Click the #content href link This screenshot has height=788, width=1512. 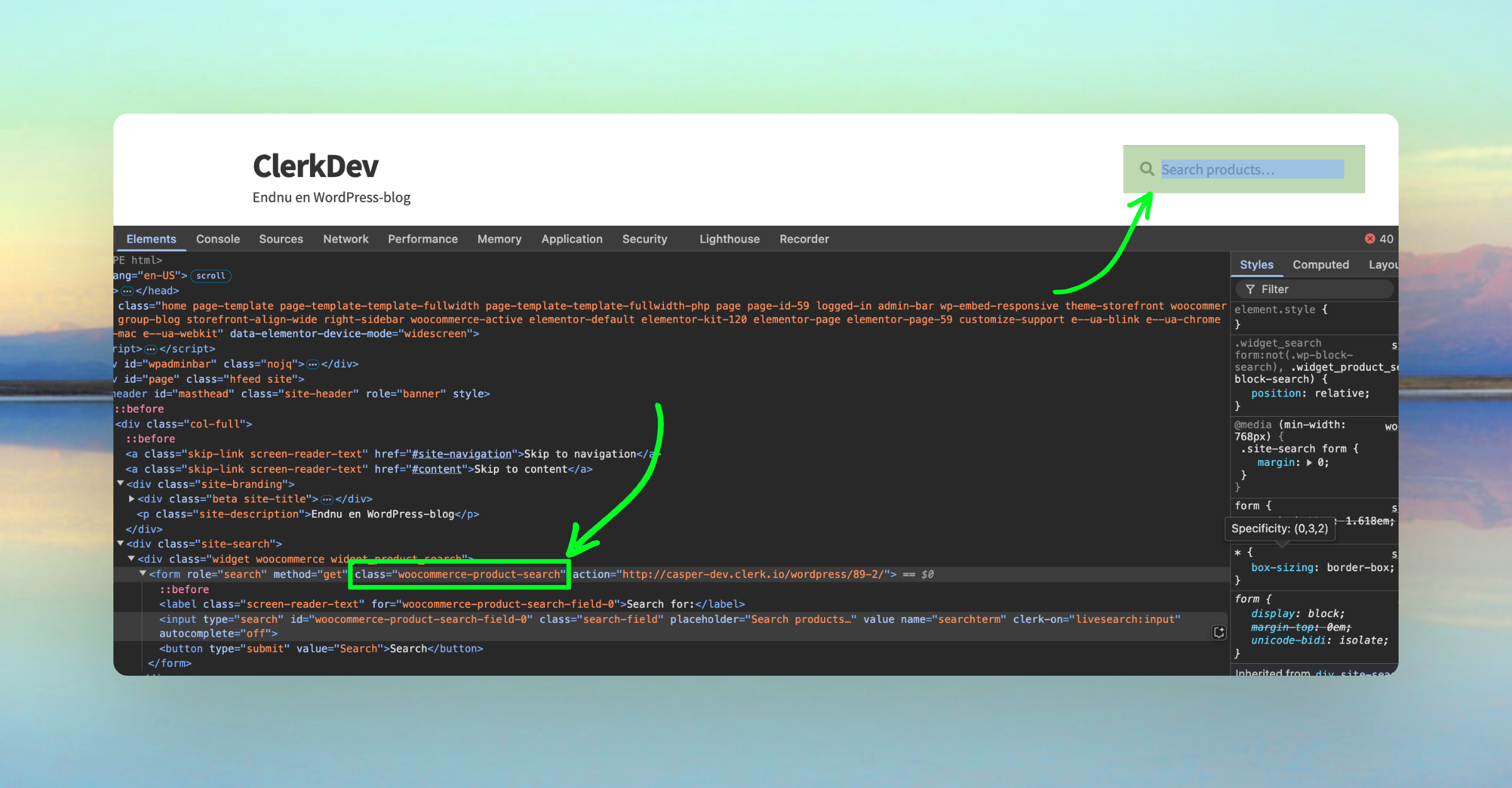pos(436,469)
